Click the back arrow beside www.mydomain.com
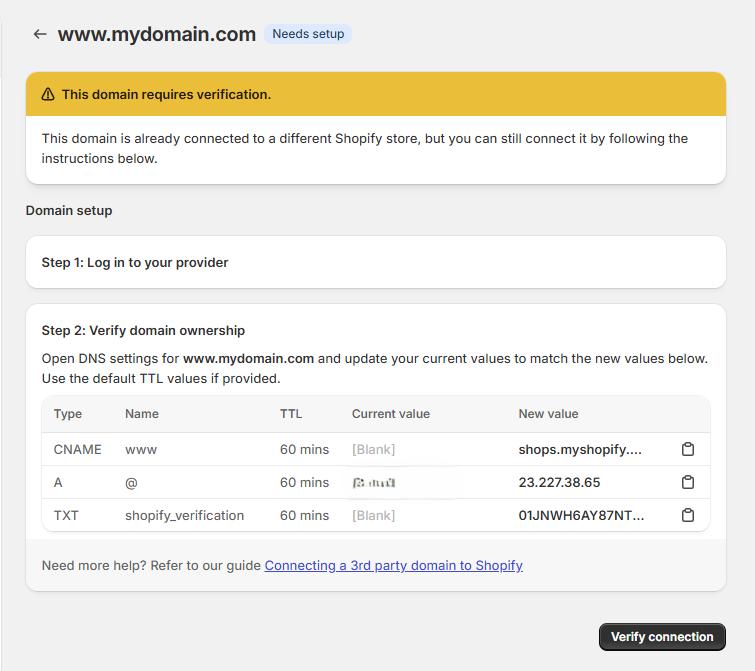The width and height of the screenshot is (755, 671). point(40,34)
